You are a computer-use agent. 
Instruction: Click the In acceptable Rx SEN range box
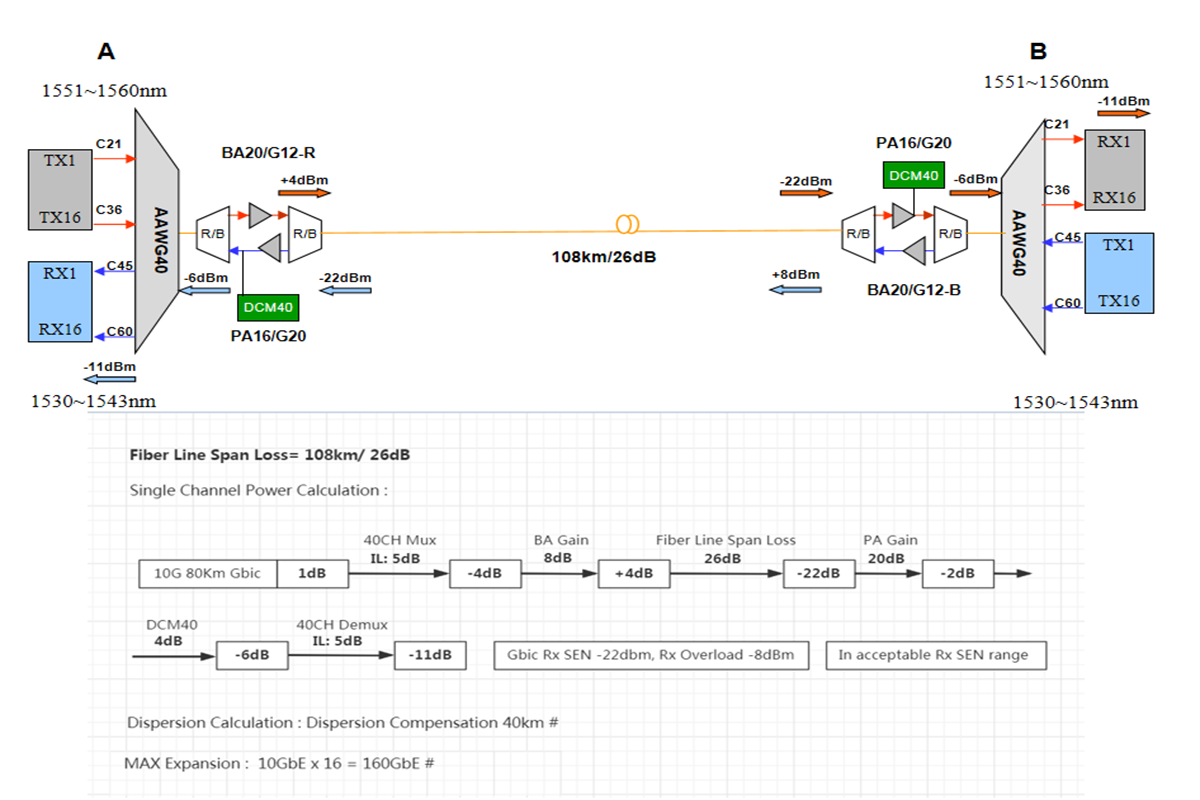[x=934, y=655]
